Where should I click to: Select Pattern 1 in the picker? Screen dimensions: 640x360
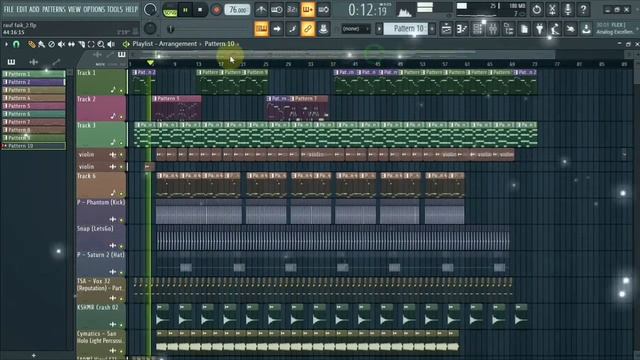pyautogui.click(x=34, y=74)
